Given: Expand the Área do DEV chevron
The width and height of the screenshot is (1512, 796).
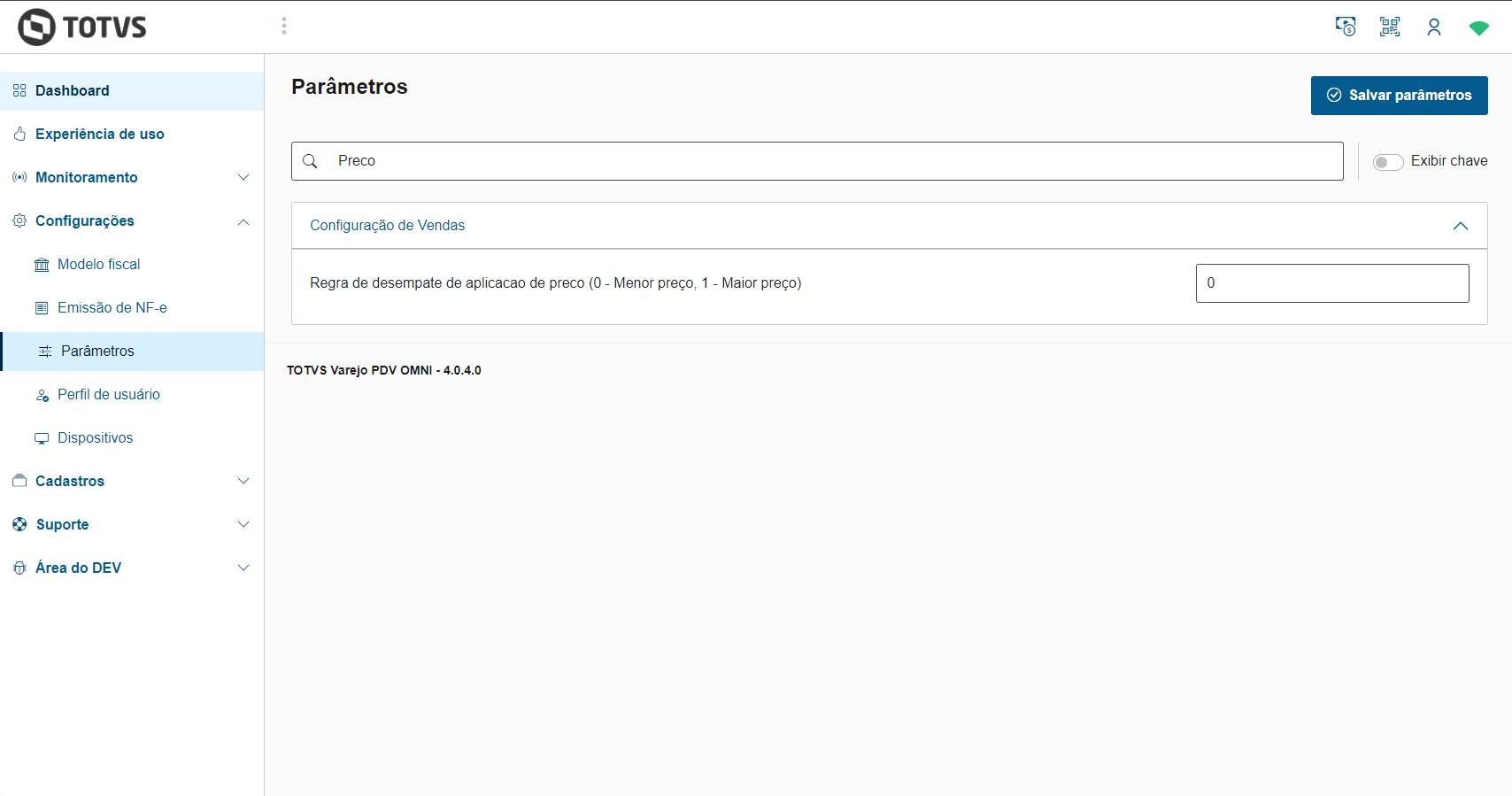Looking at the screenshot, I should coord(243,568).
